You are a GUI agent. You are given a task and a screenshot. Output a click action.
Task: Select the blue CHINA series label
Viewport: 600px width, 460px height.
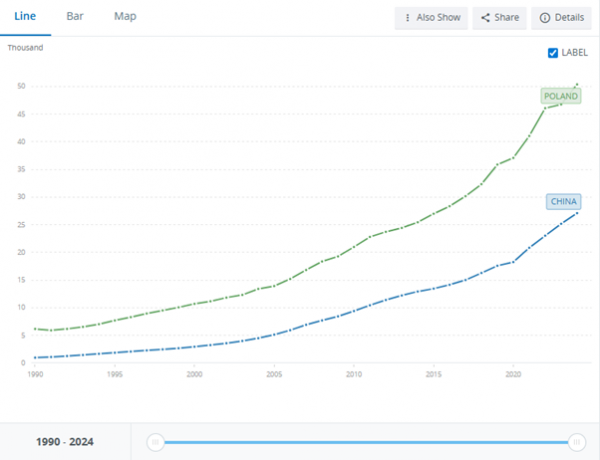[x=564, y=202]
